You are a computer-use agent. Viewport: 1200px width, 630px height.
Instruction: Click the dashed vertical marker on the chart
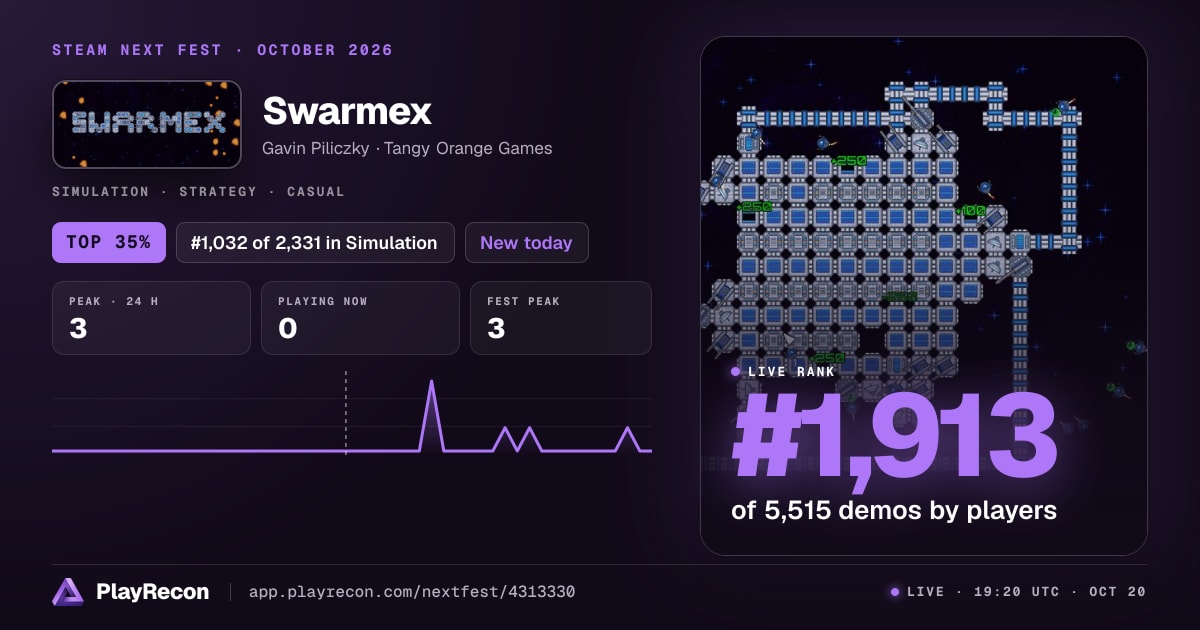click(x=346, y=412)
